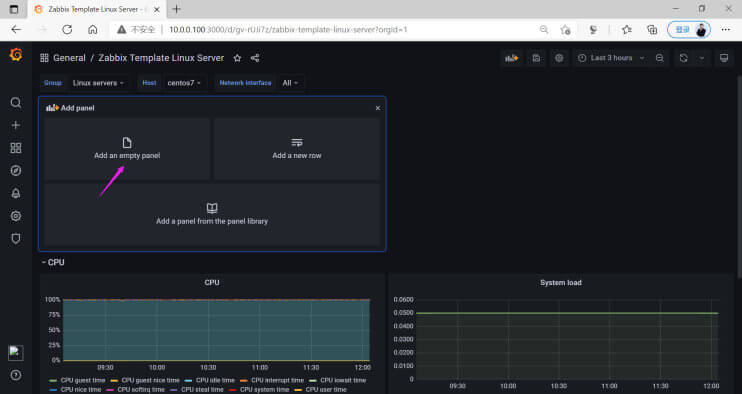
Task: Click the browser profile login button
Action: [689, 30]
